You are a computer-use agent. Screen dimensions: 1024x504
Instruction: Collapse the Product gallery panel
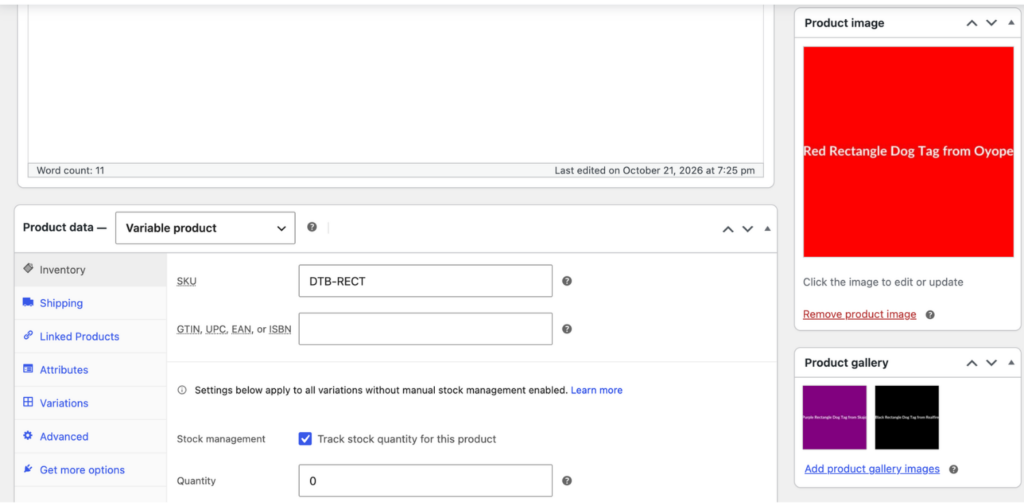(1011, 362)
